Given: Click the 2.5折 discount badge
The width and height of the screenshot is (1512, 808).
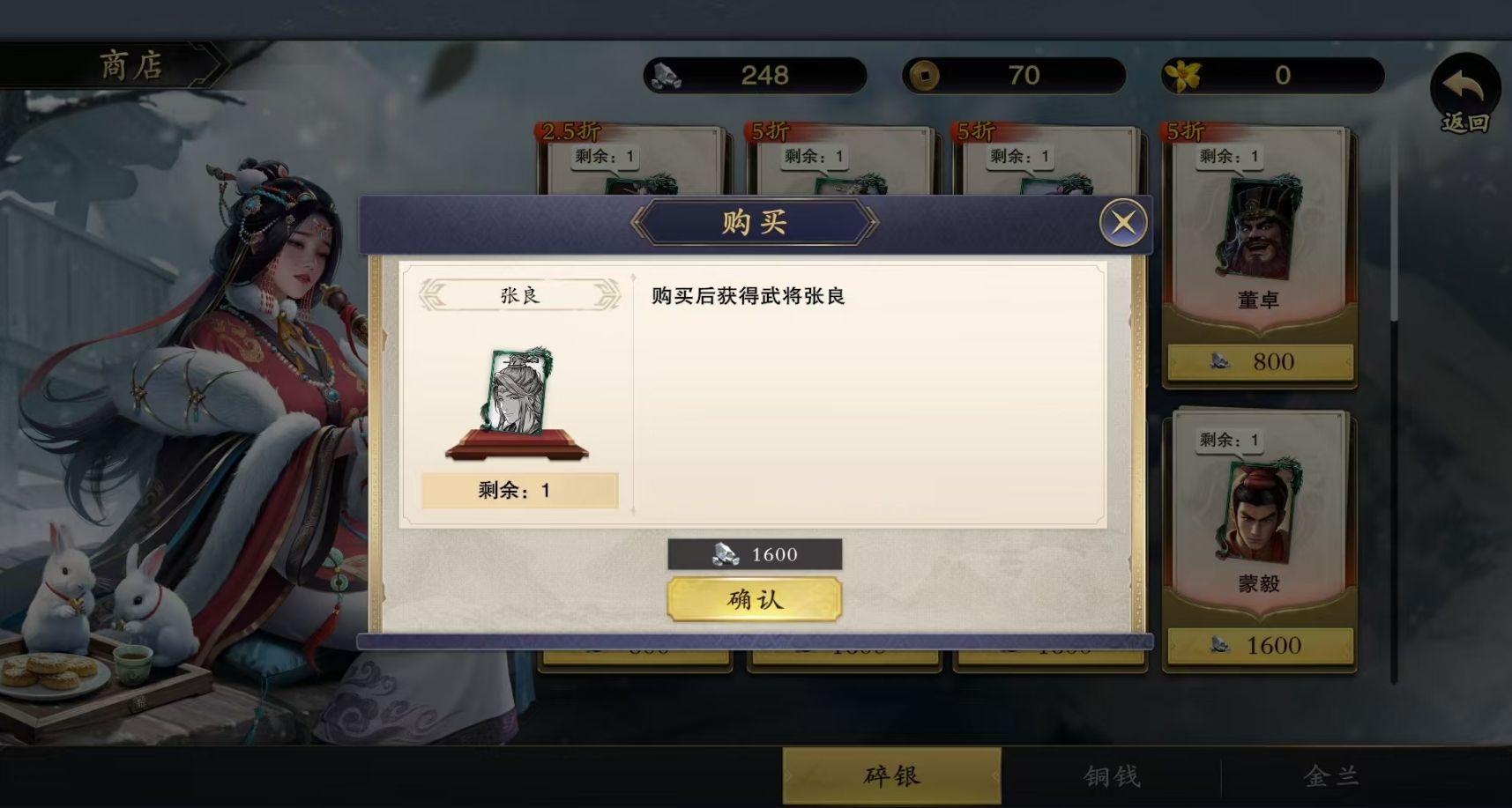Looking at the screenshot, I should [x=570, y=131].
